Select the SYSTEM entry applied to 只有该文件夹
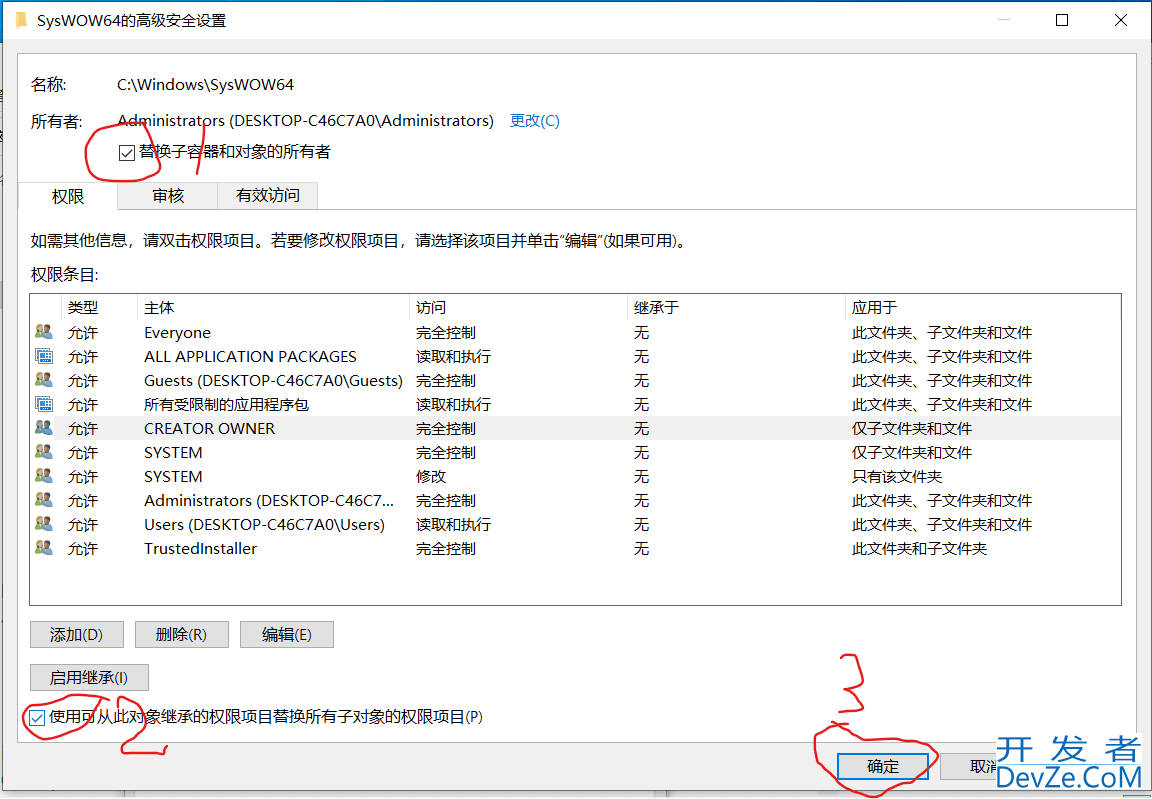Viewport: 1152px width, 799px height. point(575,476)
